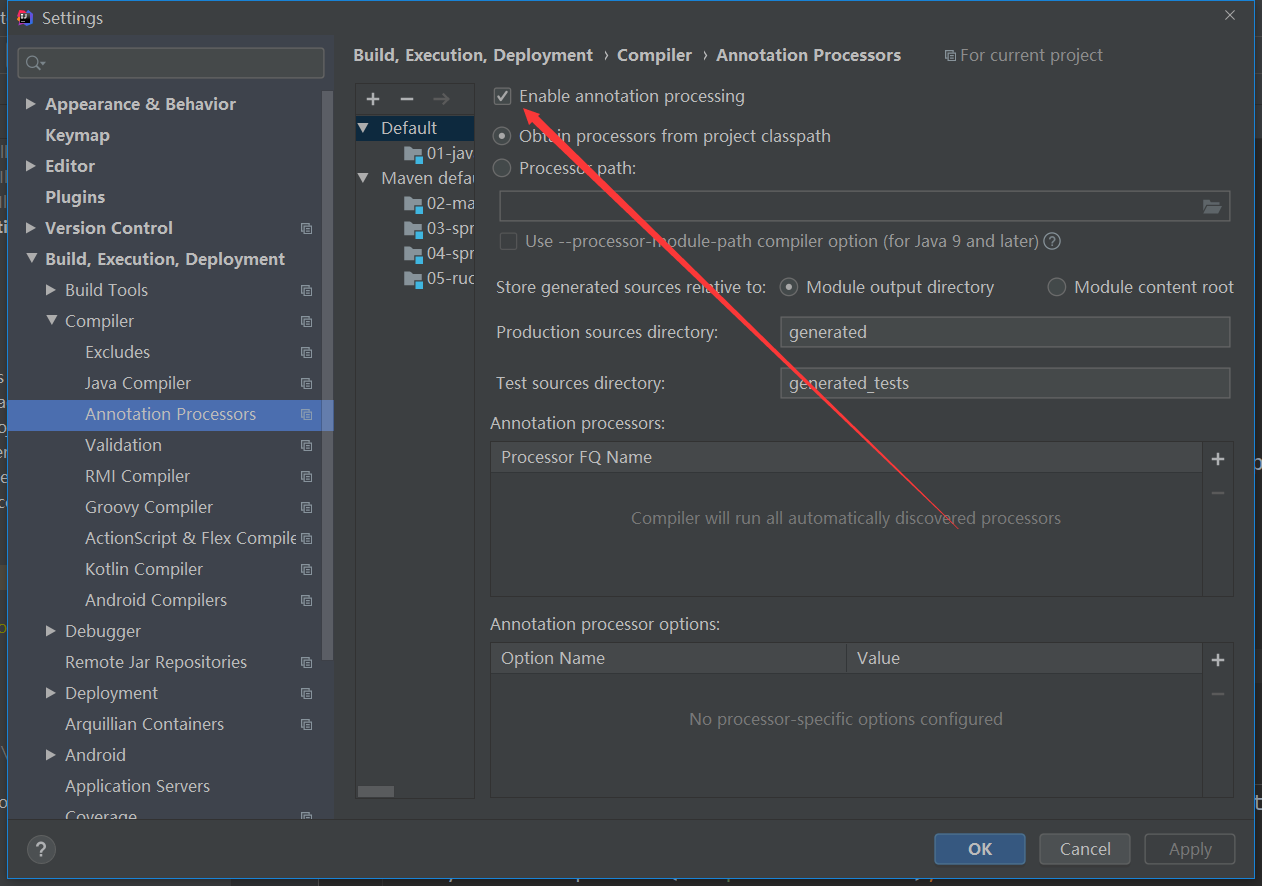Click project icon beside Remote Jar Repositories
This screenshot has height=886, width=1262.
pyautogui.click(x=306, y=663)
